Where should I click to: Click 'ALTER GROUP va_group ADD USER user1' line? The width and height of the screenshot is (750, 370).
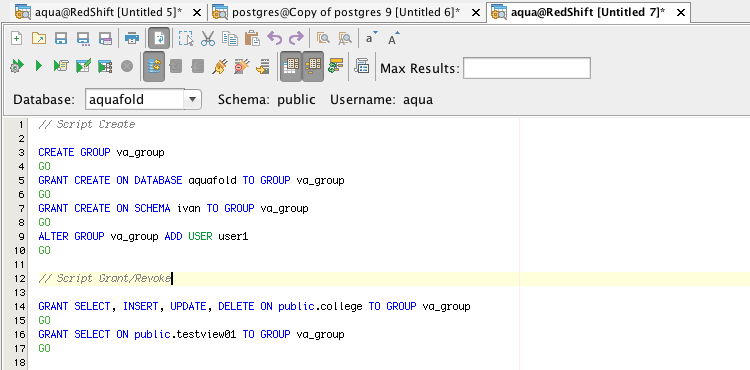click(143, 236)
